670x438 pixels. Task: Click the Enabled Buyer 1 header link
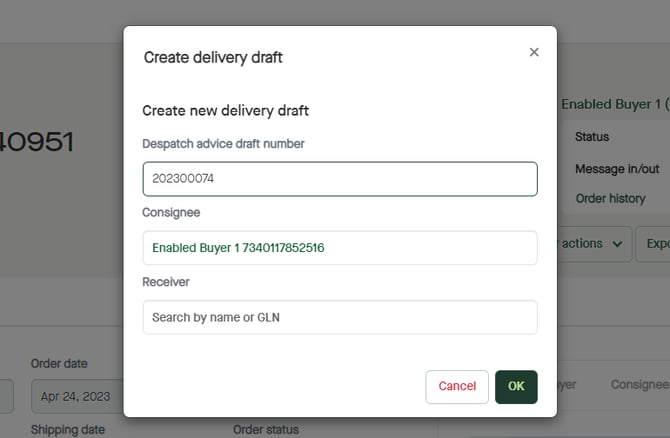click(614, 104)
